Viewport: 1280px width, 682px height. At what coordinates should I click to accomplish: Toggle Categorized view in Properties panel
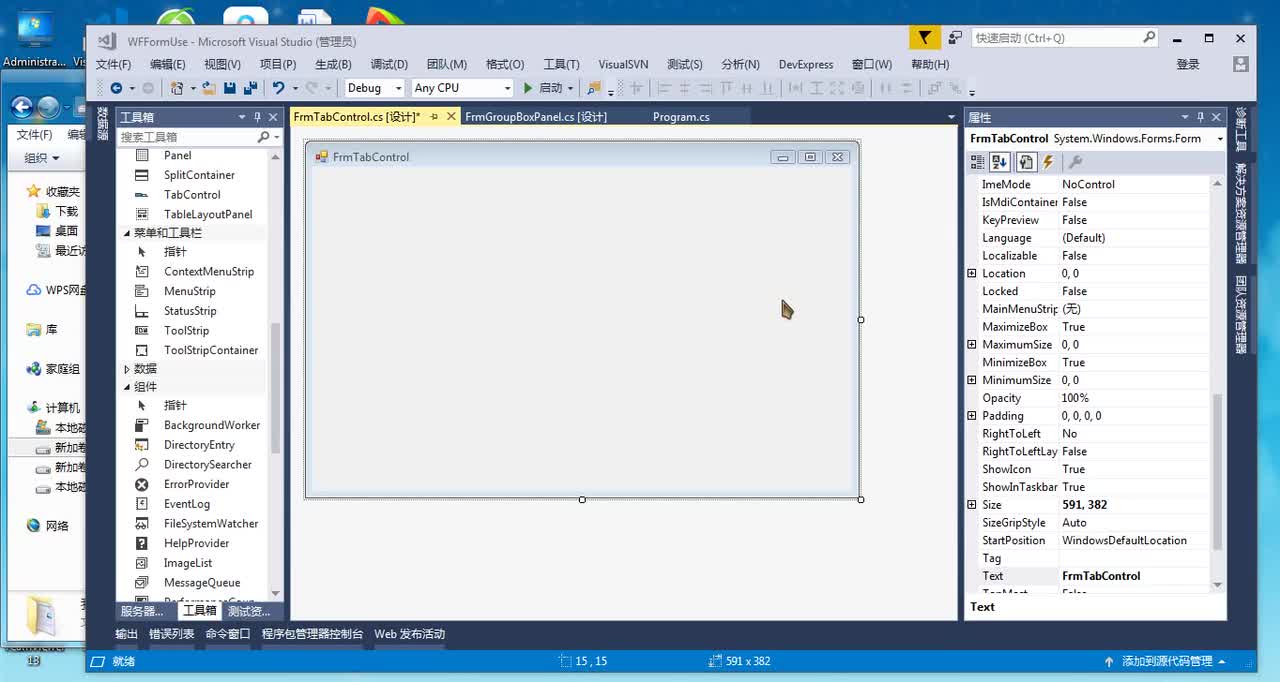[978, 162]
